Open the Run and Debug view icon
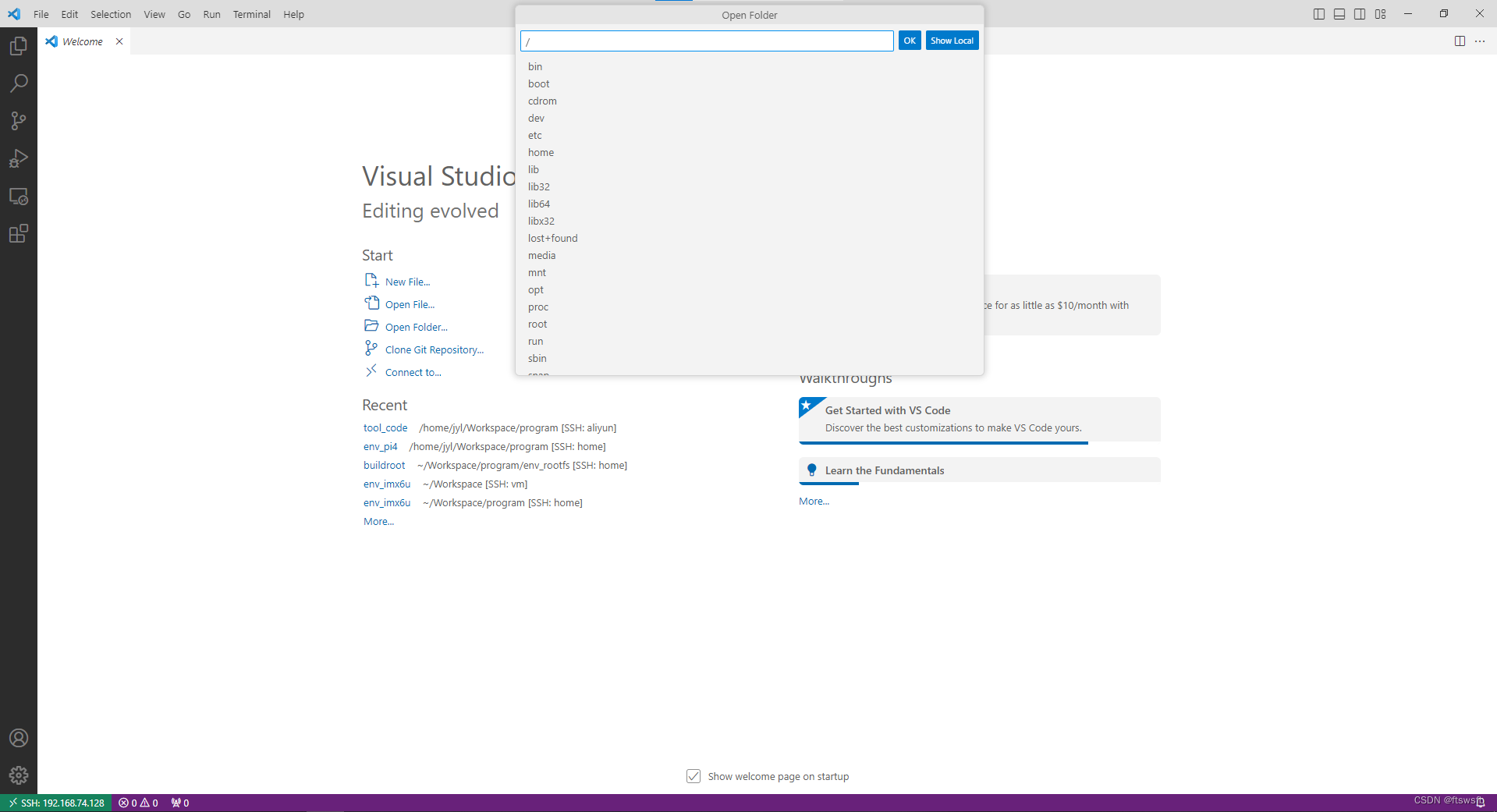Screen dimensions: 1497x812 point(19,158)
